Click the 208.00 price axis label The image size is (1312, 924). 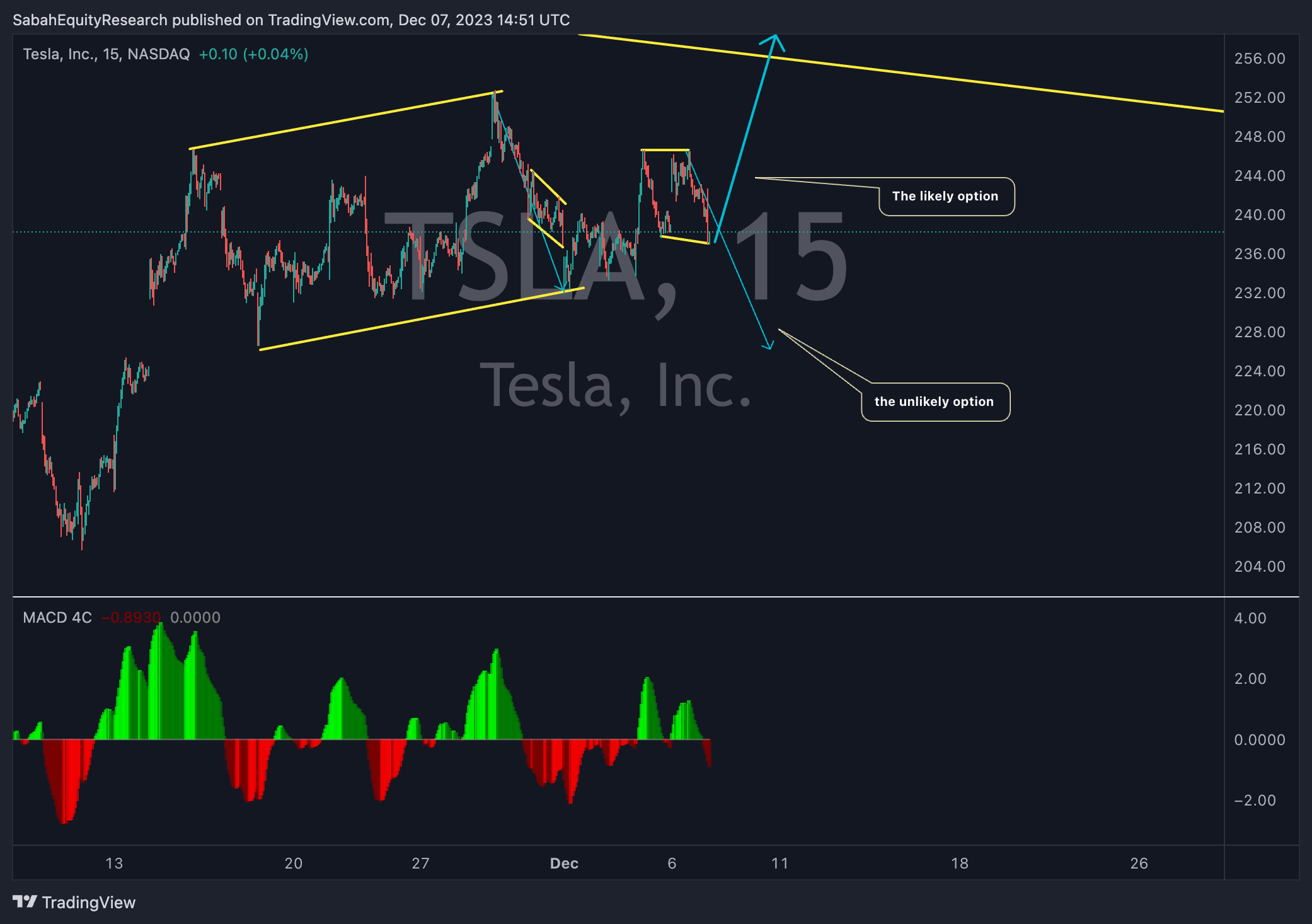[1260, 528]
